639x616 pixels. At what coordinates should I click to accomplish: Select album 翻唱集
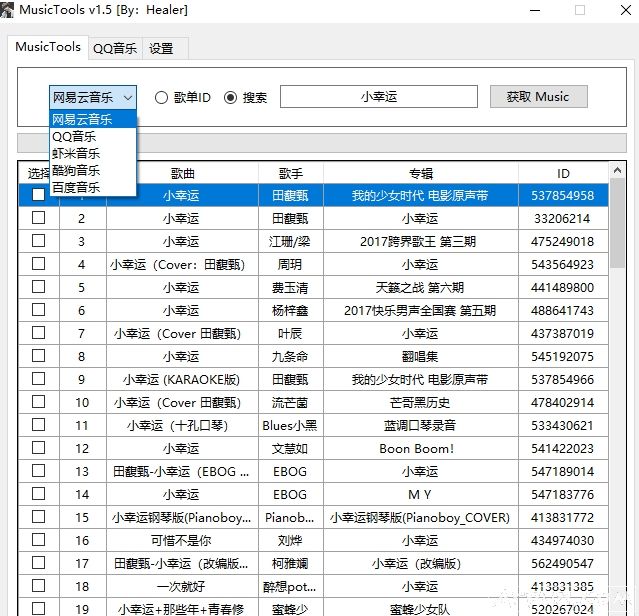(x=420, y=356)
